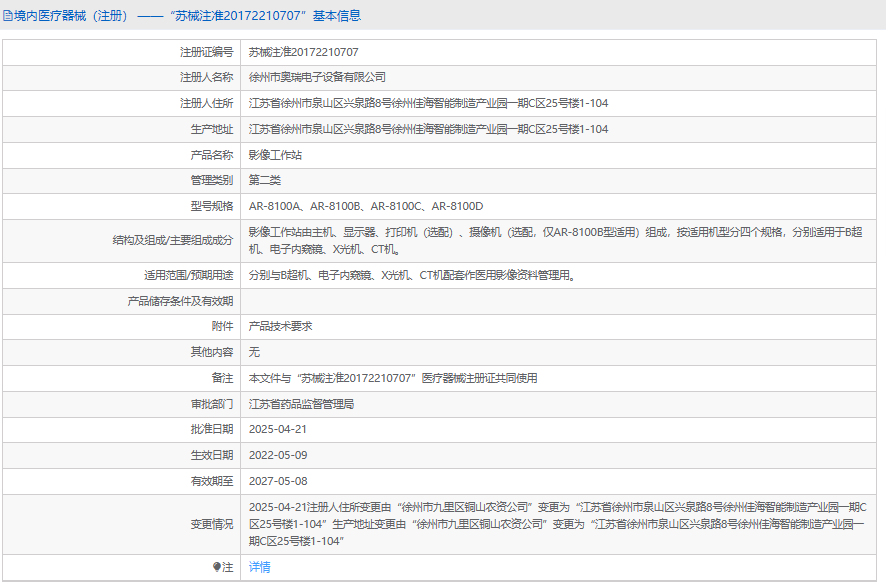The image size is (886, 585).
Task: Click the 注册人住所 address value
Action: (428, 103)
